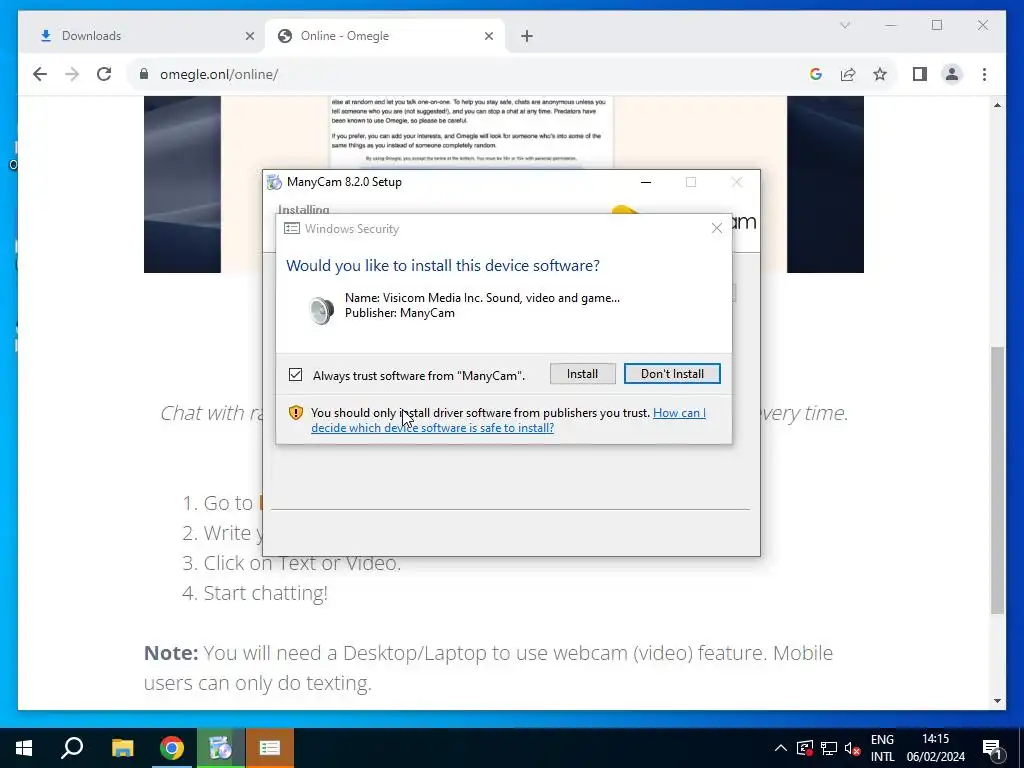Close the Downloads tab

click(x=249, y=36)
